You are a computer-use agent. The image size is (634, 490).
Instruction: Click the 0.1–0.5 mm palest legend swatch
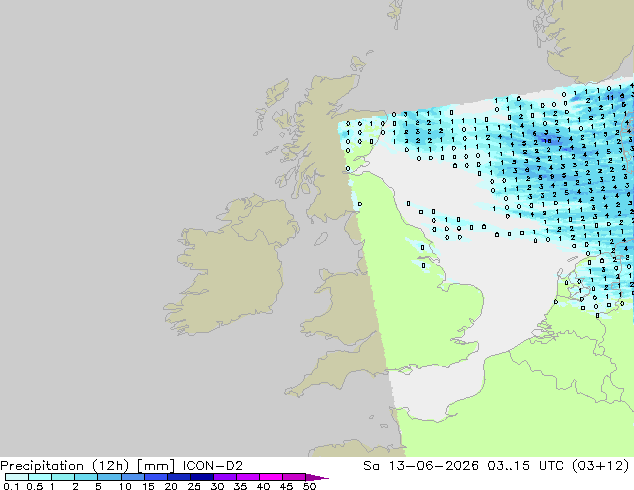17,477
